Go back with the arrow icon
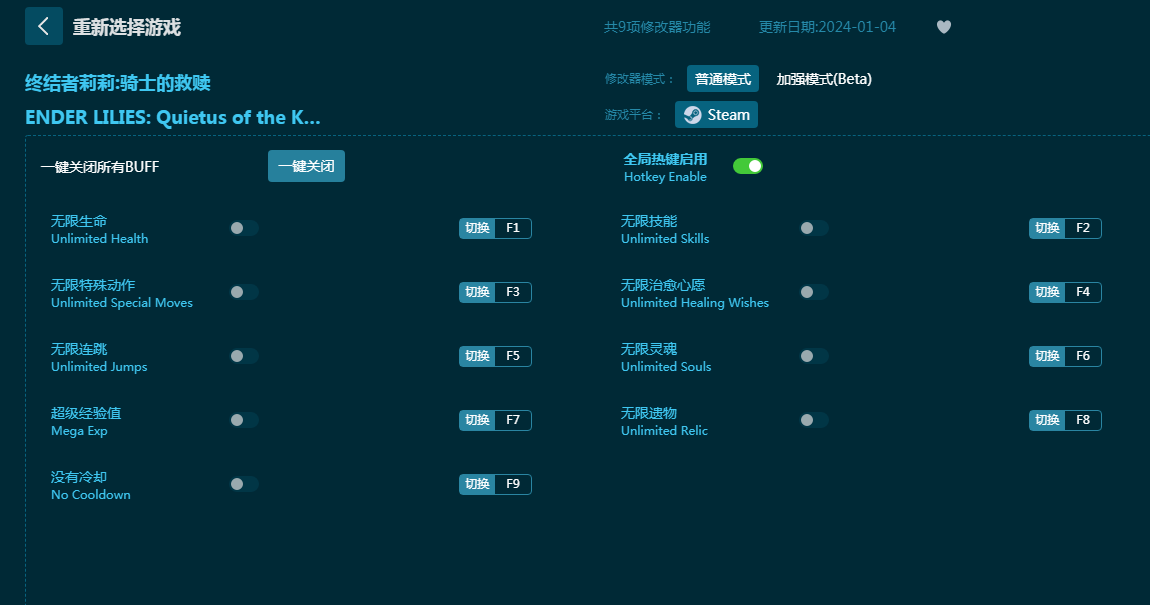This screenshot has height=605, width=1150. tap(43, 26)
